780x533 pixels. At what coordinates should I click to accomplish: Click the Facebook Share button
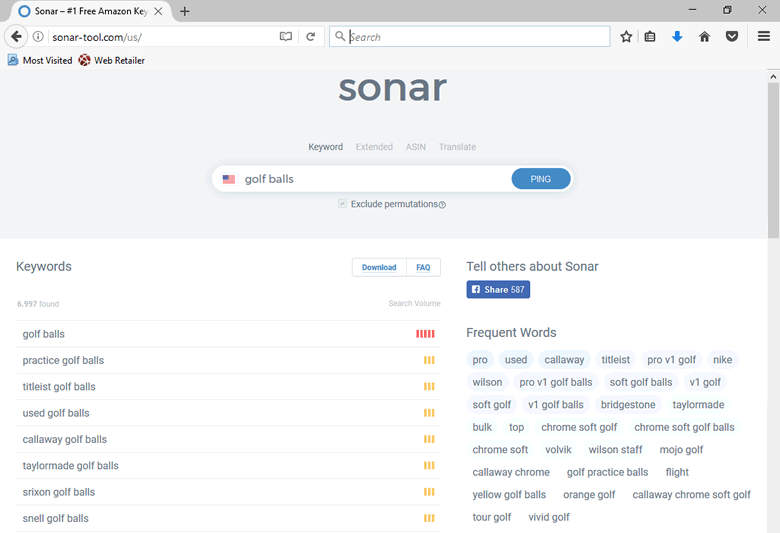pos(498,290)
